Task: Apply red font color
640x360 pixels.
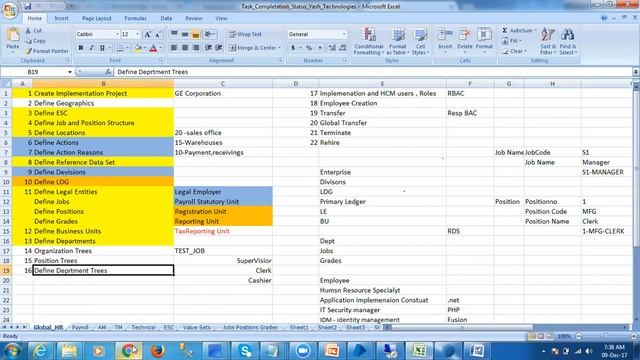Action: (x=153, y=48)
